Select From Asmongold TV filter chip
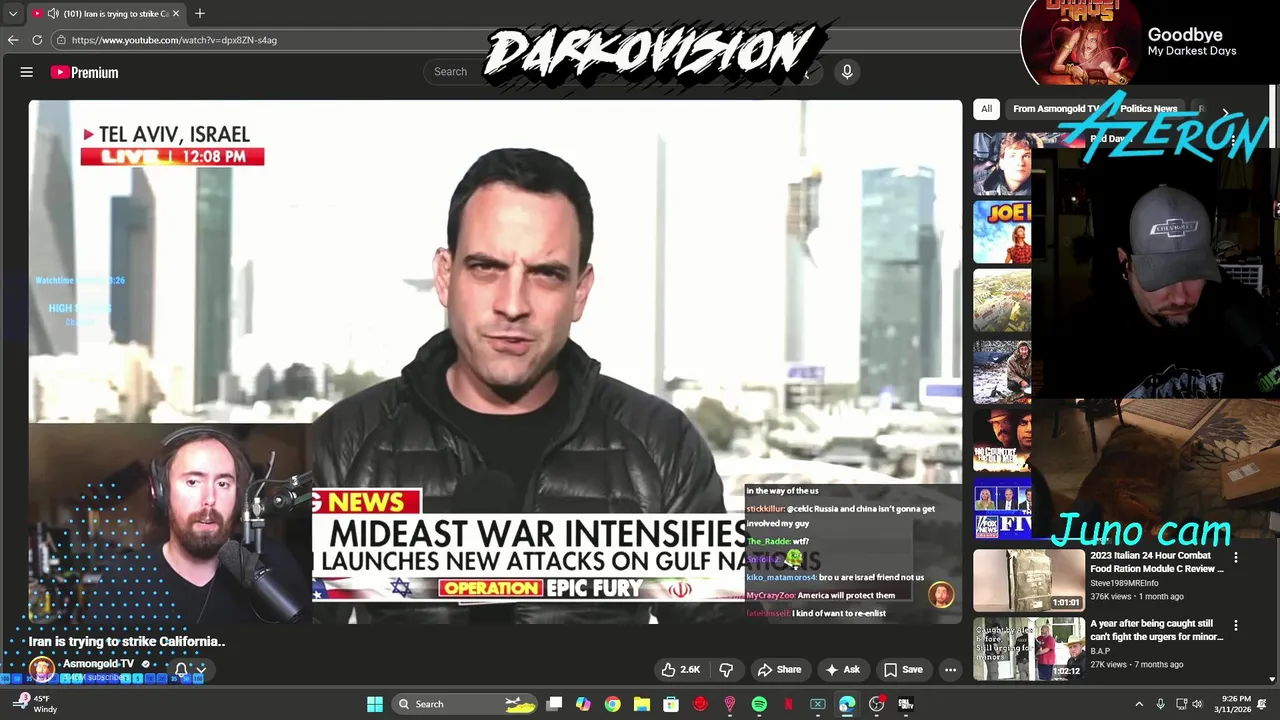 [1055, 108]
